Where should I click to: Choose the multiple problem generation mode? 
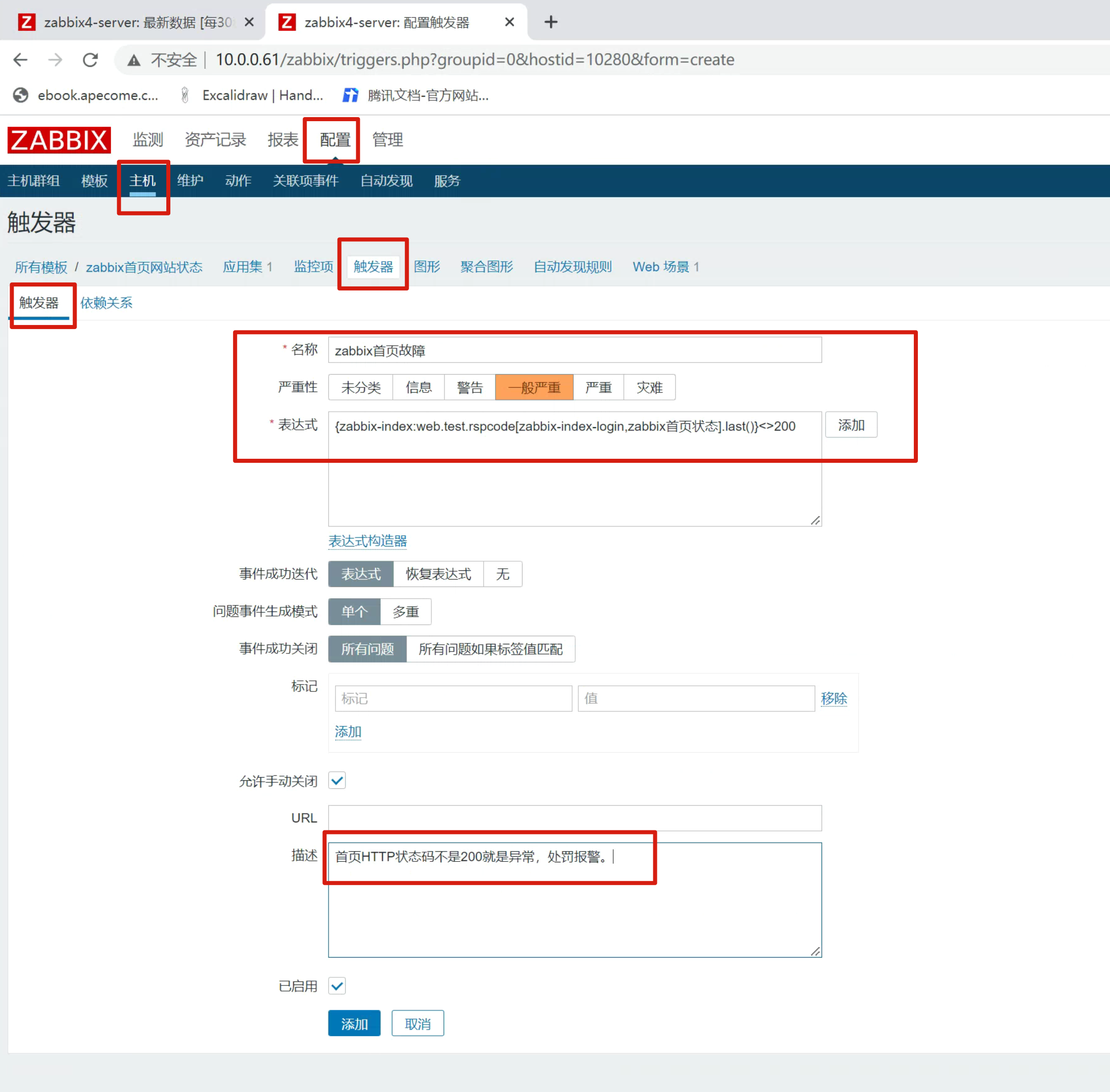pyautogui.click(x=405, y=612)
